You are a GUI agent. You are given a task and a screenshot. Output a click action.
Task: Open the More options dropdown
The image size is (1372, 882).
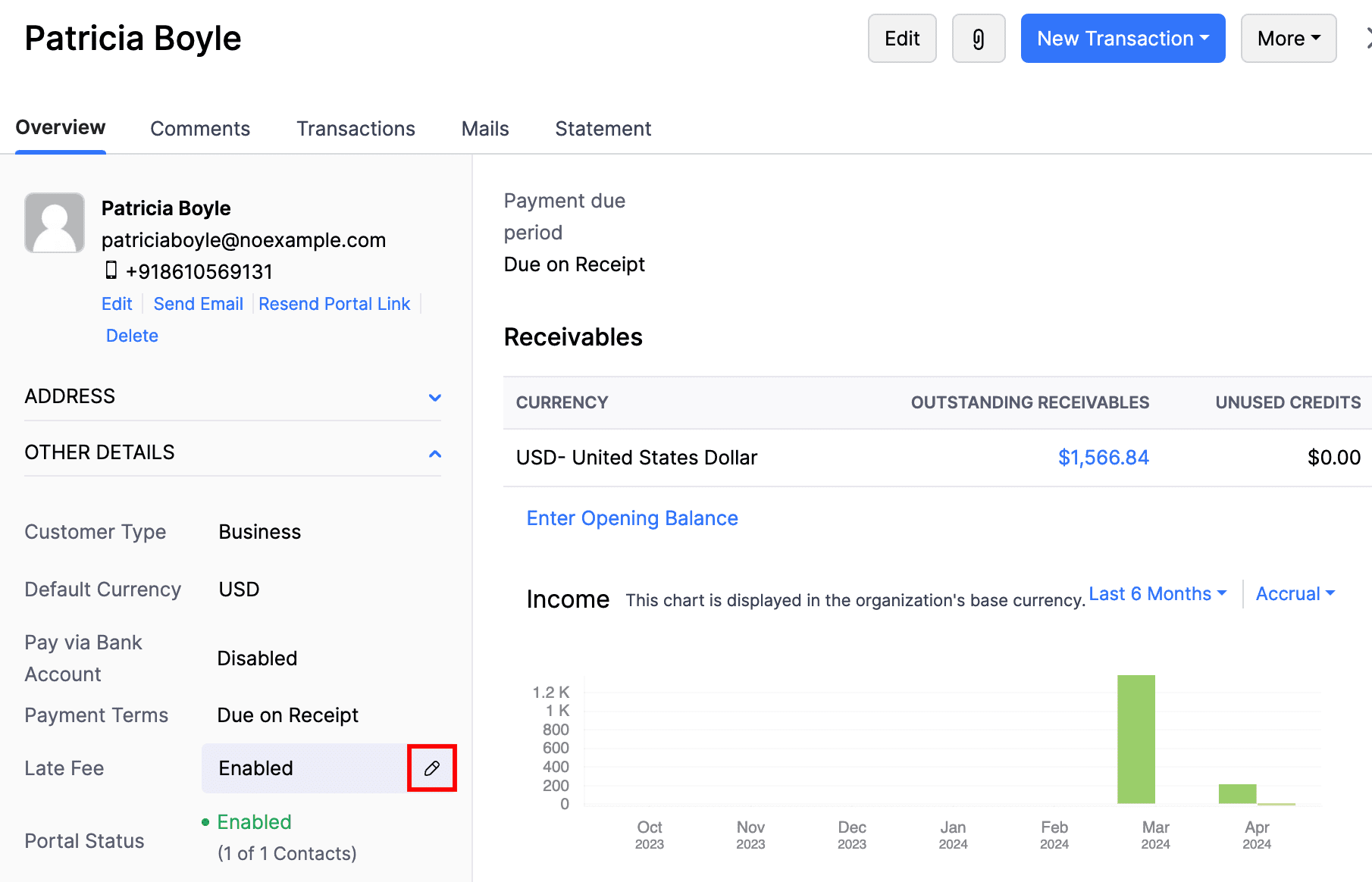(x=1288, y=38)
